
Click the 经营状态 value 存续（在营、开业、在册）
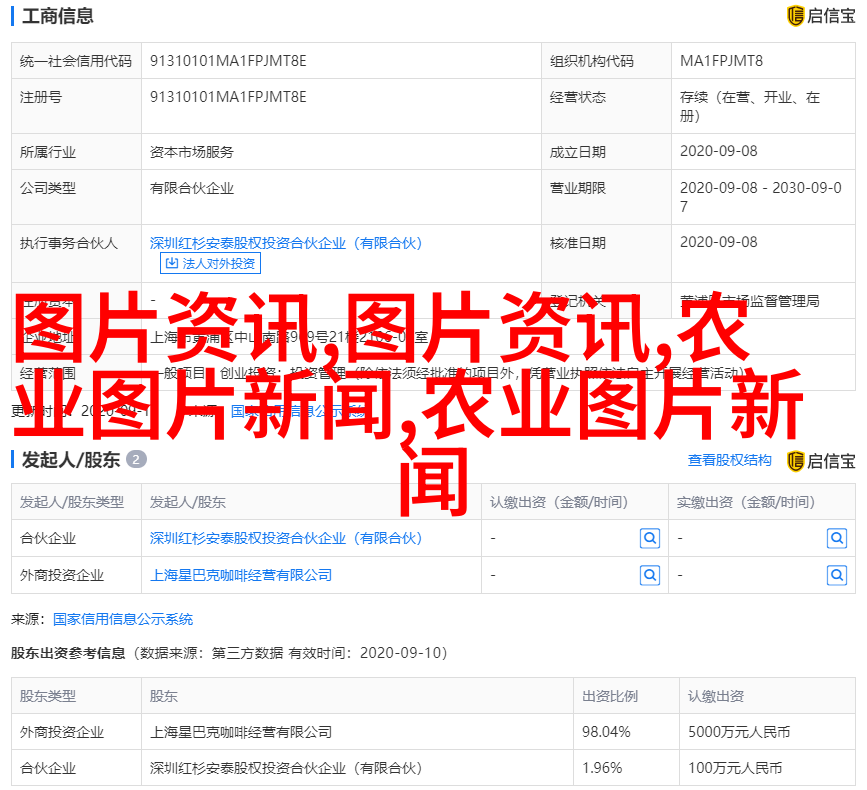coord(750,106)
